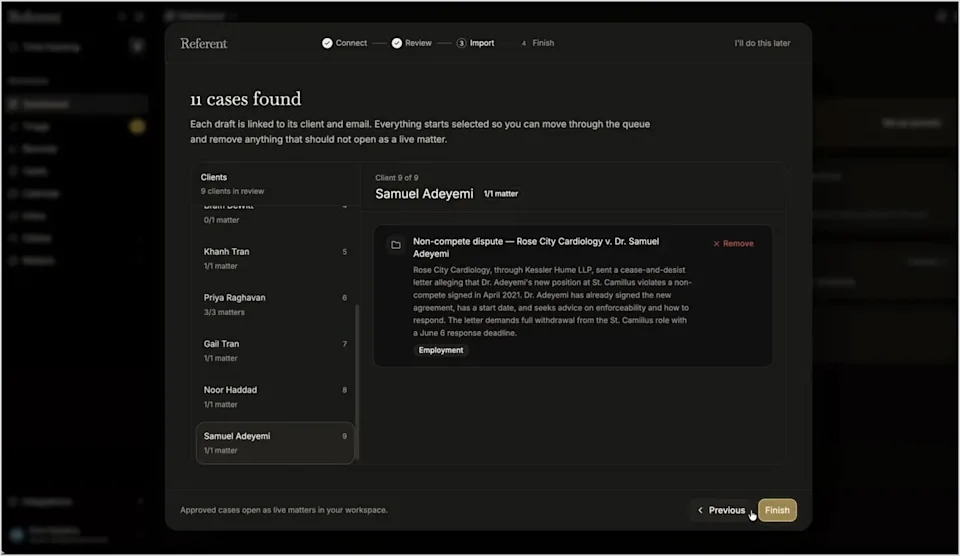Screen dimensions: 960x556
Task: Go back with the Previous button
Action: tap(721, 510)
